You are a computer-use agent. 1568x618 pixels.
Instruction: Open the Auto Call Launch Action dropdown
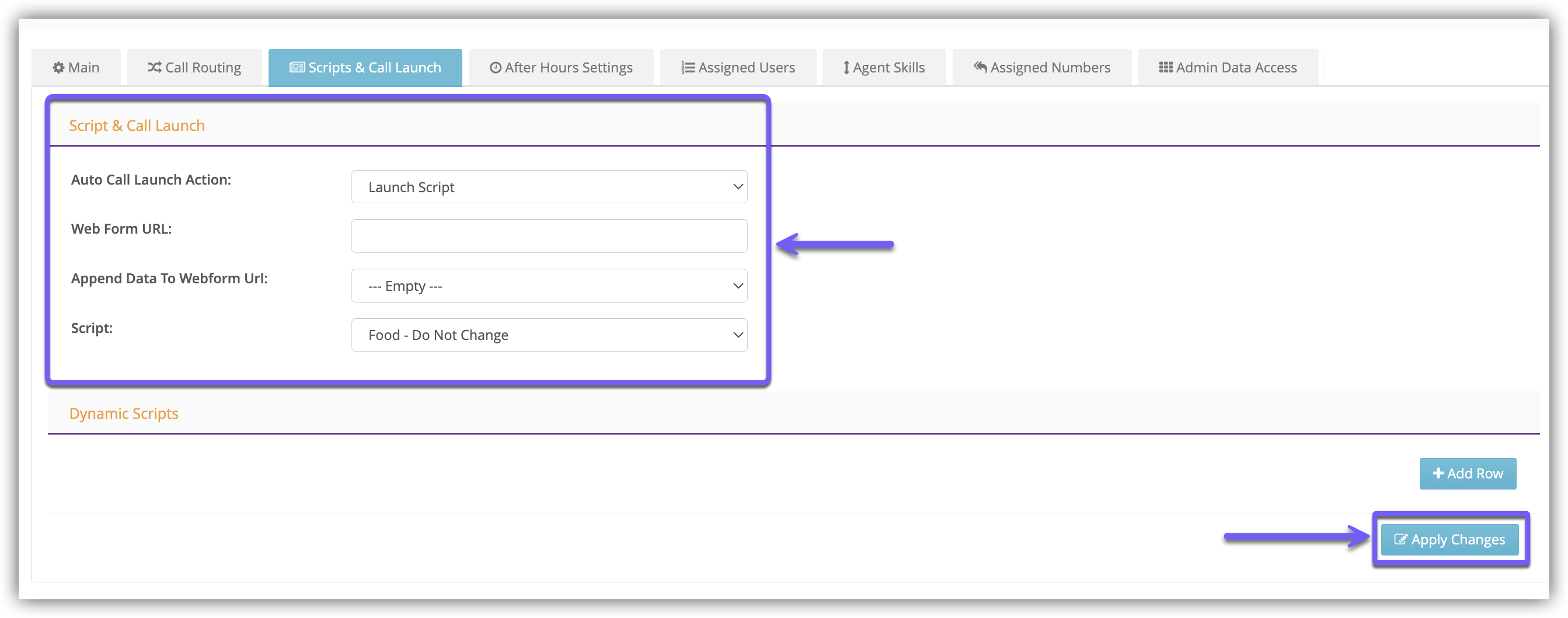[x=549, y=187]
